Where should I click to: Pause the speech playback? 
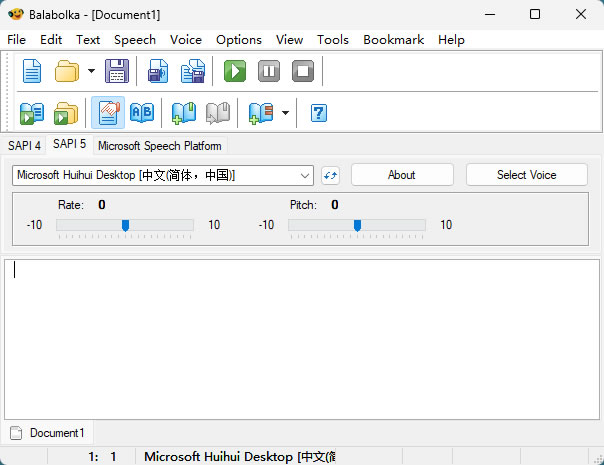(x=269, y=71)
